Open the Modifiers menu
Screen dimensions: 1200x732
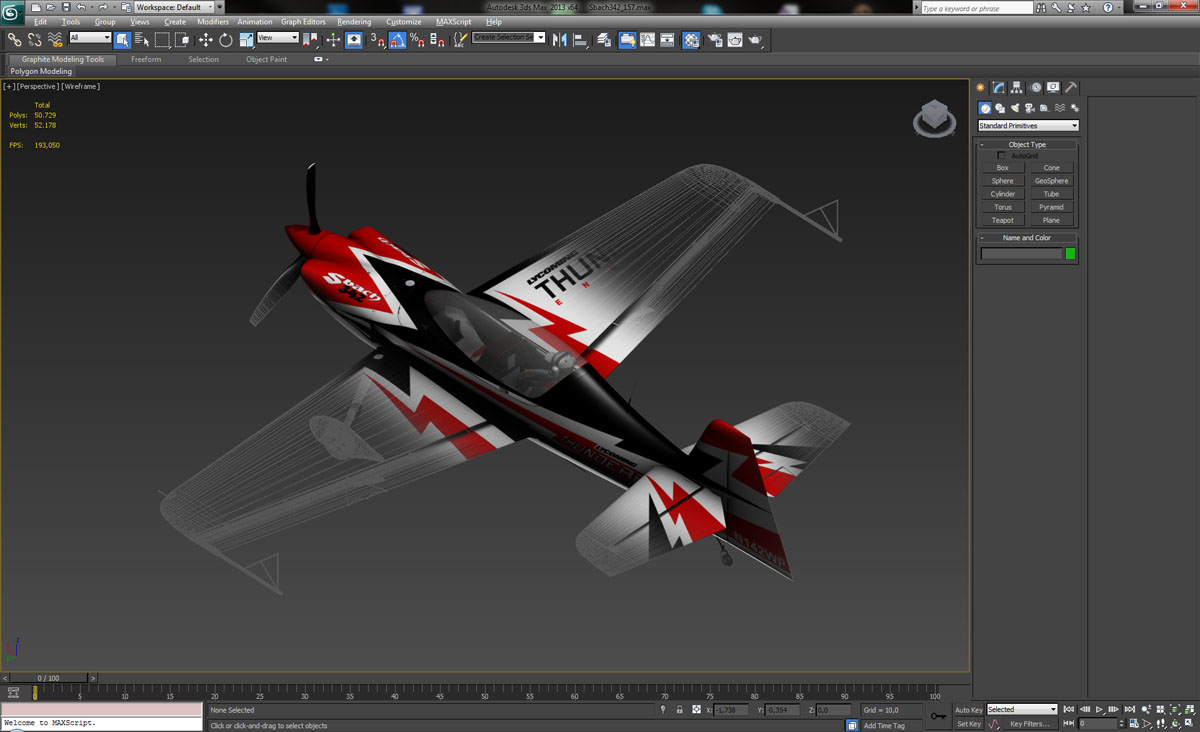212,22
